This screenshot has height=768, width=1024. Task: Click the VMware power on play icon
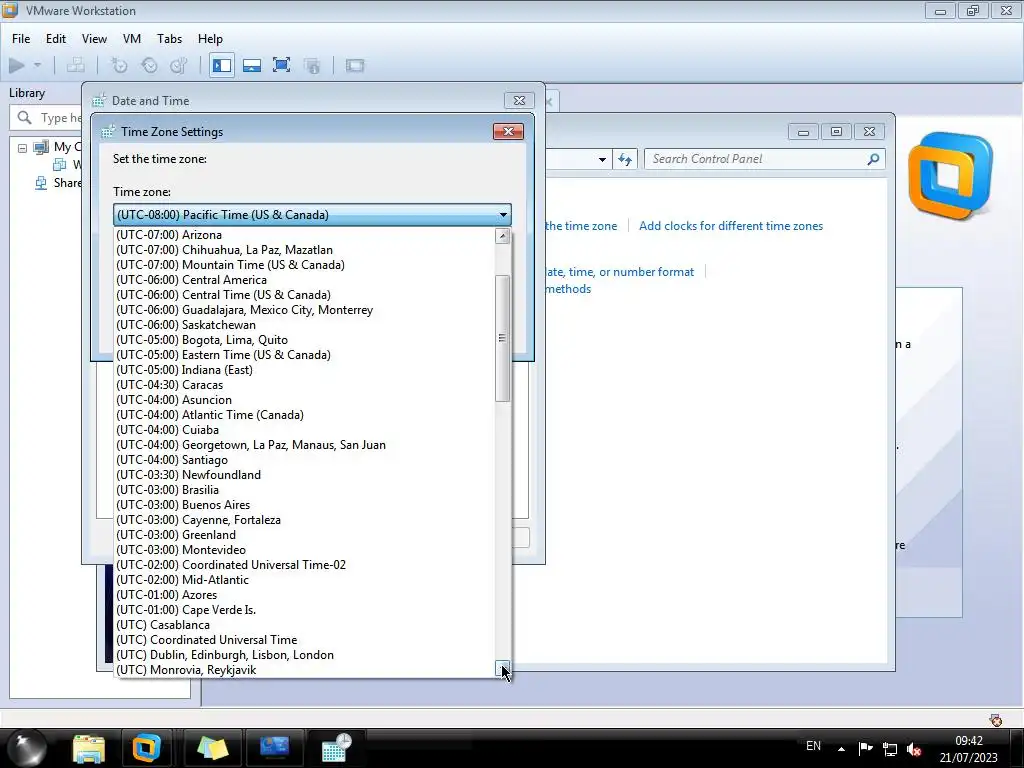[x=17, y=65]
